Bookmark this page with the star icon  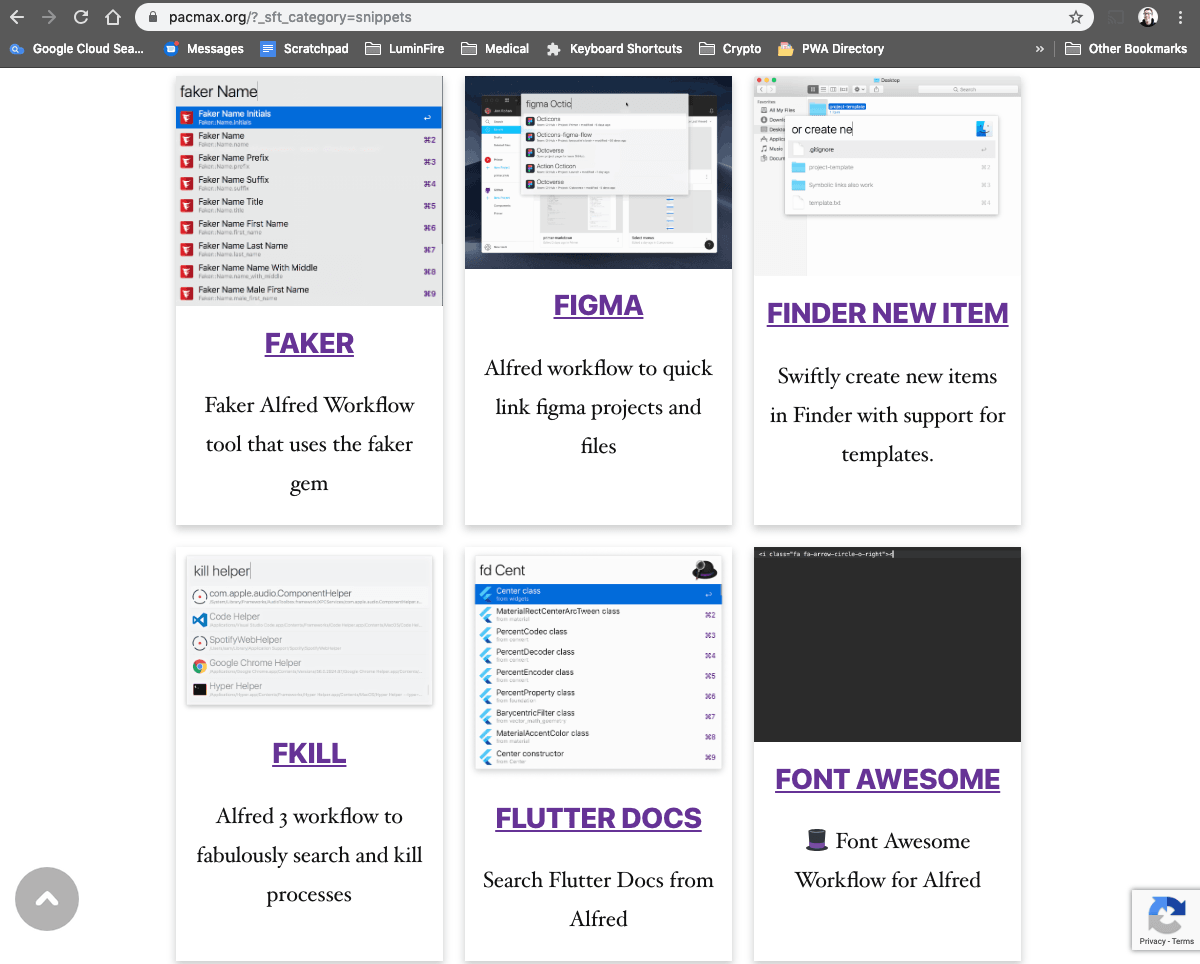(x=1076, y=17)
